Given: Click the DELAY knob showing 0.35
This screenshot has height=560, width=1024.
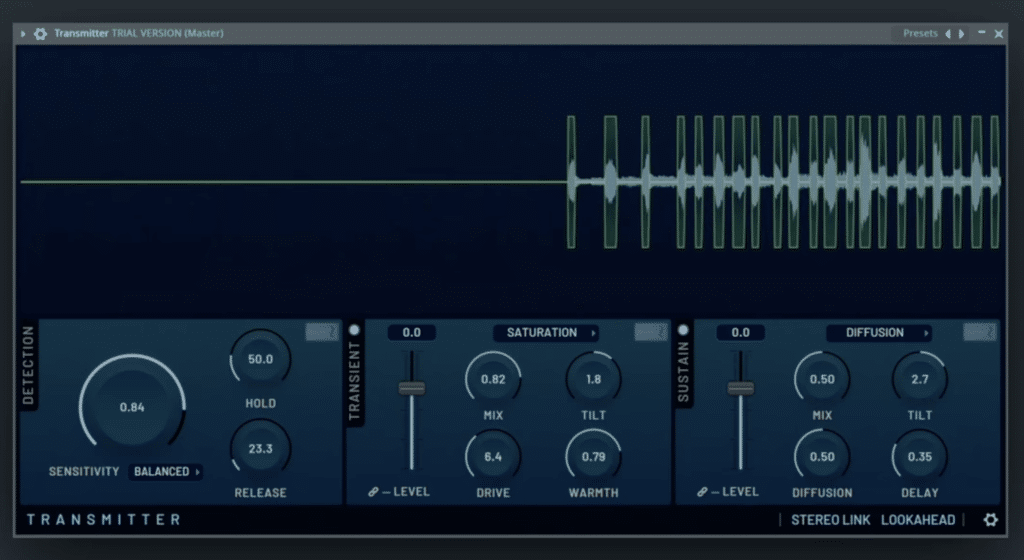Looking at the screenshot, I should coord(920,457).
